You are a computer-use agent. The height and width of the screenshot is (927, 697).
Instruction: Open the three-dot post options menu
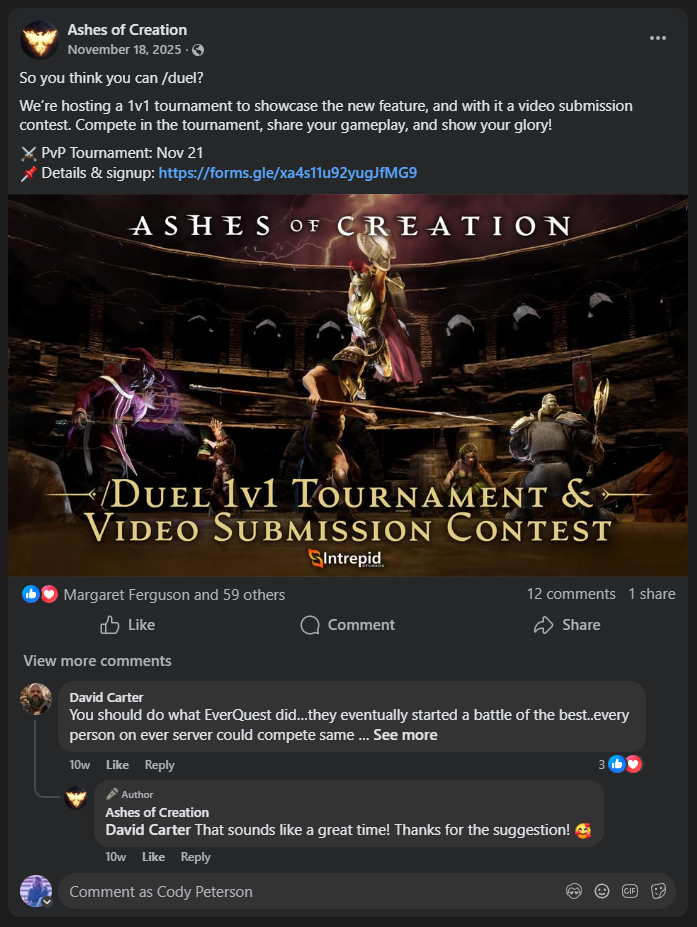(x=657, y=38)
